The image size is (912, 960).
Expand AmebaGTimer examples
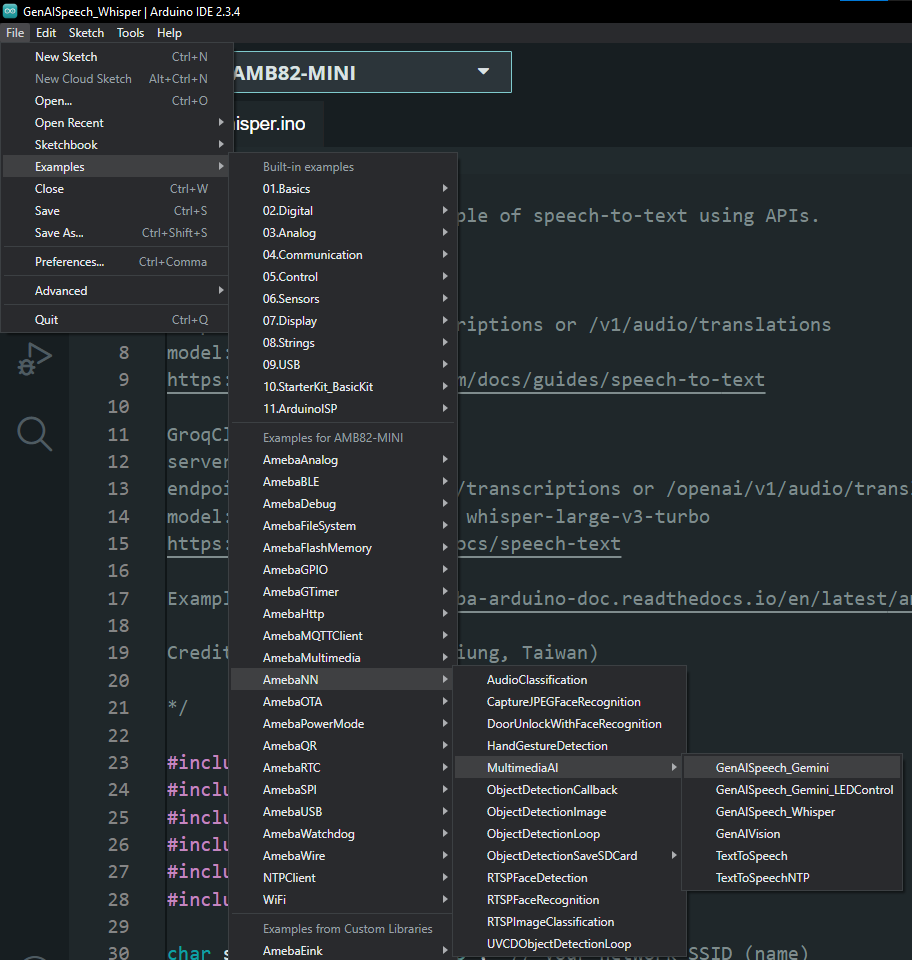(343, 593)
